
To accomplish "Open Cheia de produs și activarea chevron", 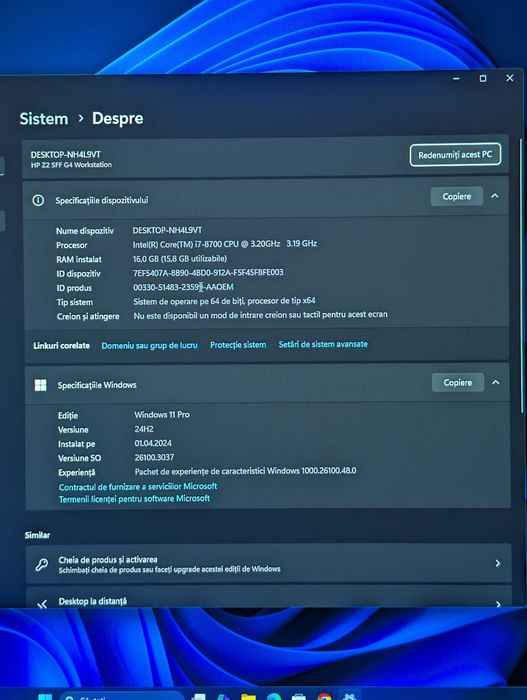I will click(498, 563).
